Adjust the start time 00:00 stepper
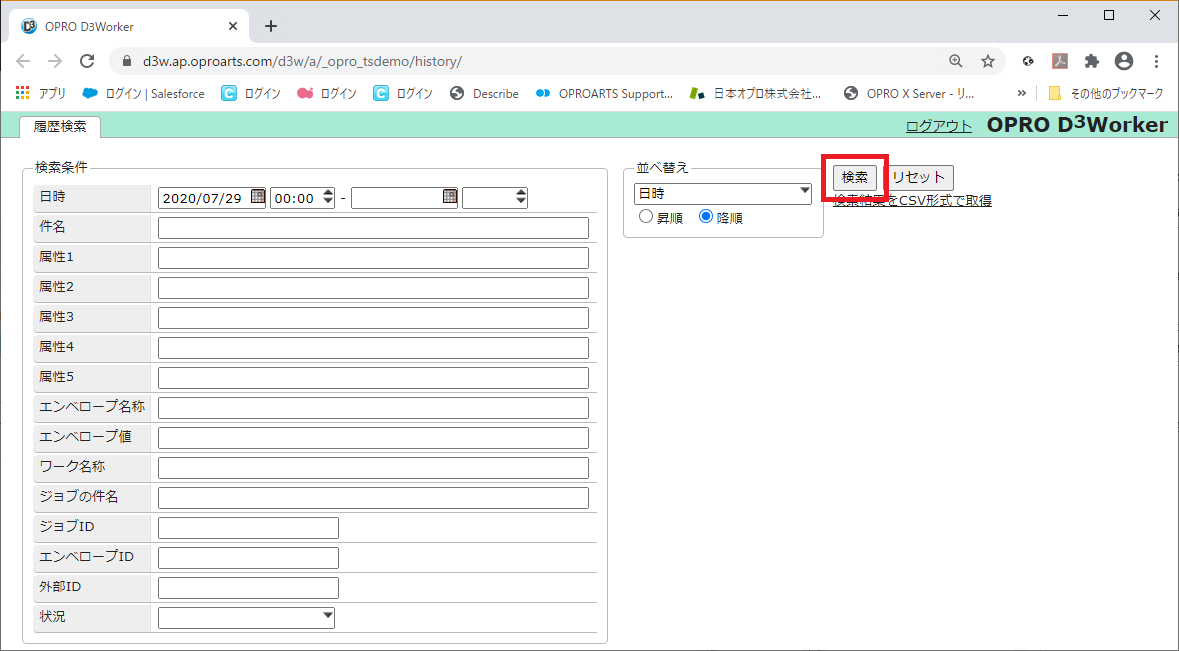The width and height of the screenshot is (1179, 651). tap(327, 198)
